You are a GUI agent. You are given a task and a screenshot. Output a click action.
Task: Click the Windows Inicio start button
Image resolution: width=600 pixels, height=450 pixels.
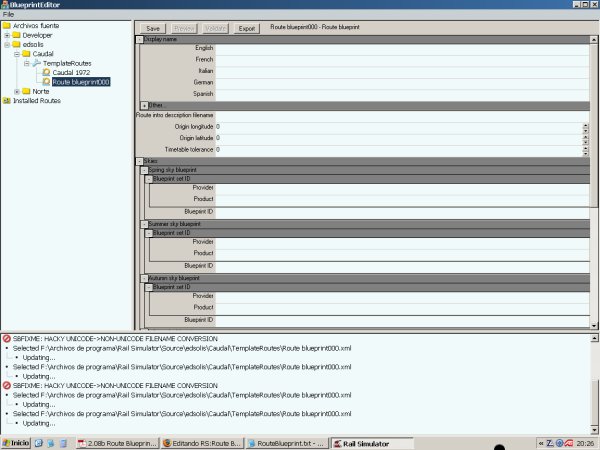15,443
